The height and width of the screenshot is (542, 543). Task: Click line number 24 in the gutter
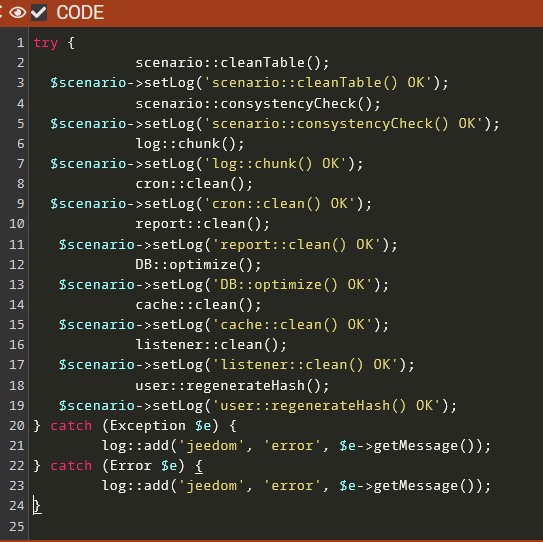(x=17, y=506)
